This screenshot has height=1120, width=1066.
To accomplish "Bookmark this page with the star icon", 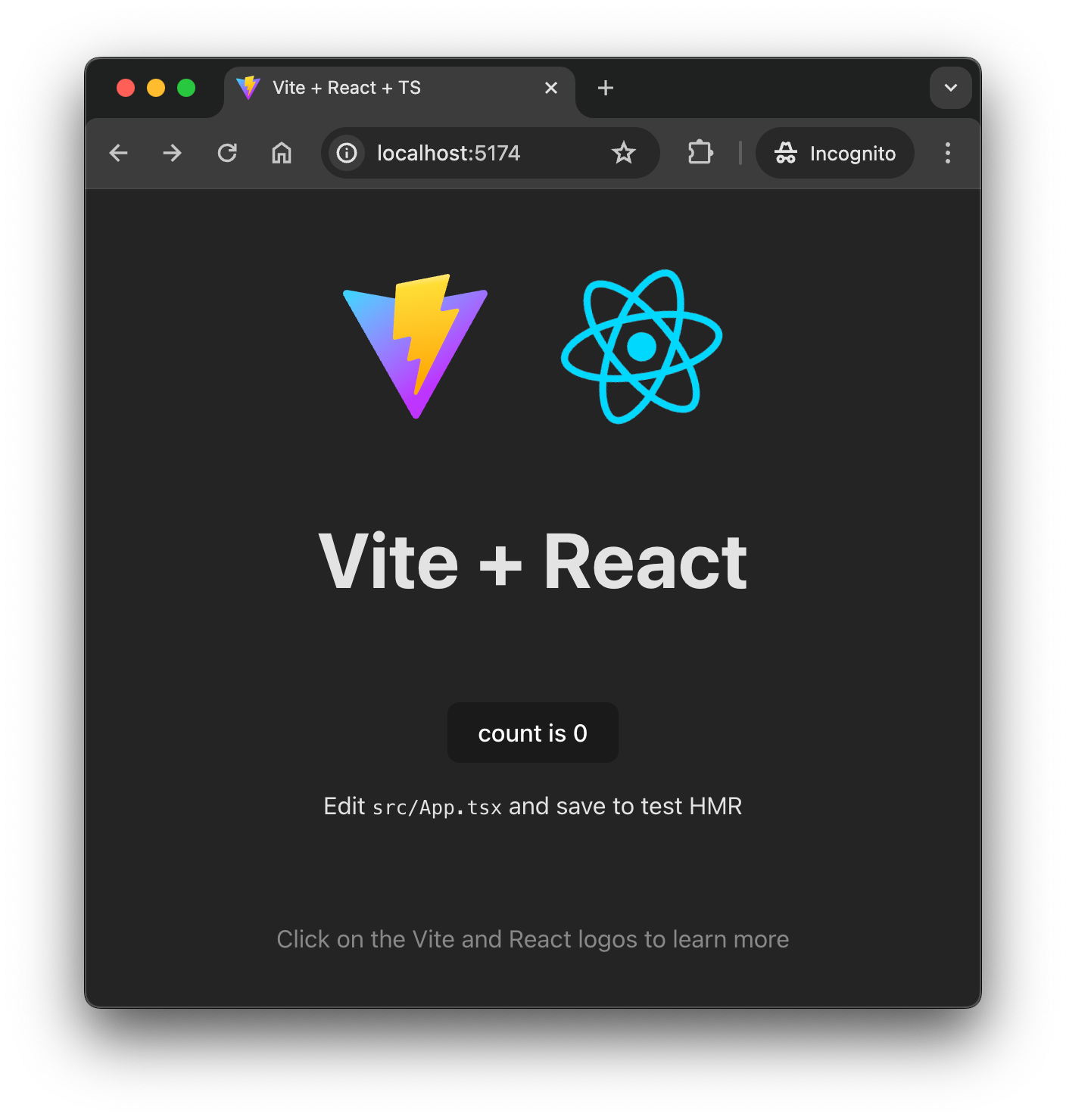I will [624, 153].
